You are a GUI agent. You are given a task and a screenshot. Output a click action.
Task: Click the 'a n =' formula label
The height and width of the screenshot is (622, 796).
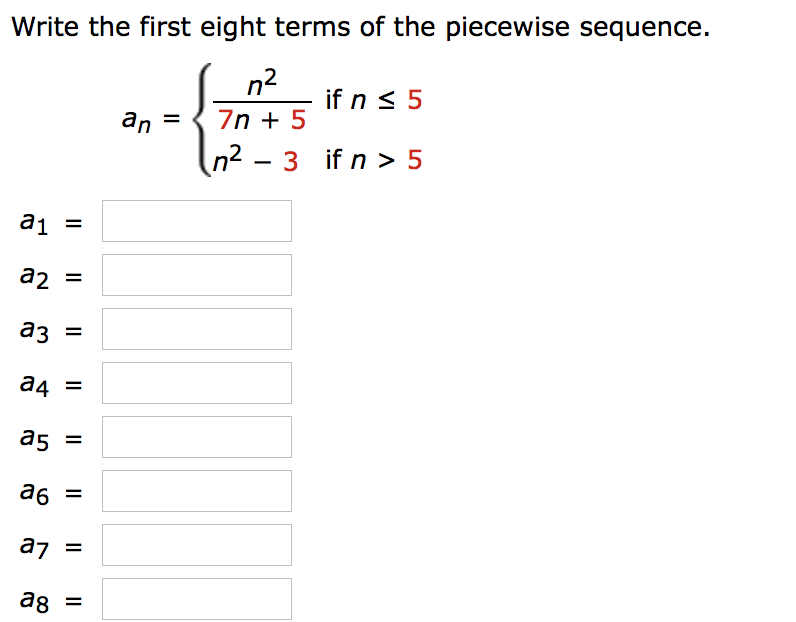click(x=151, y=120)
